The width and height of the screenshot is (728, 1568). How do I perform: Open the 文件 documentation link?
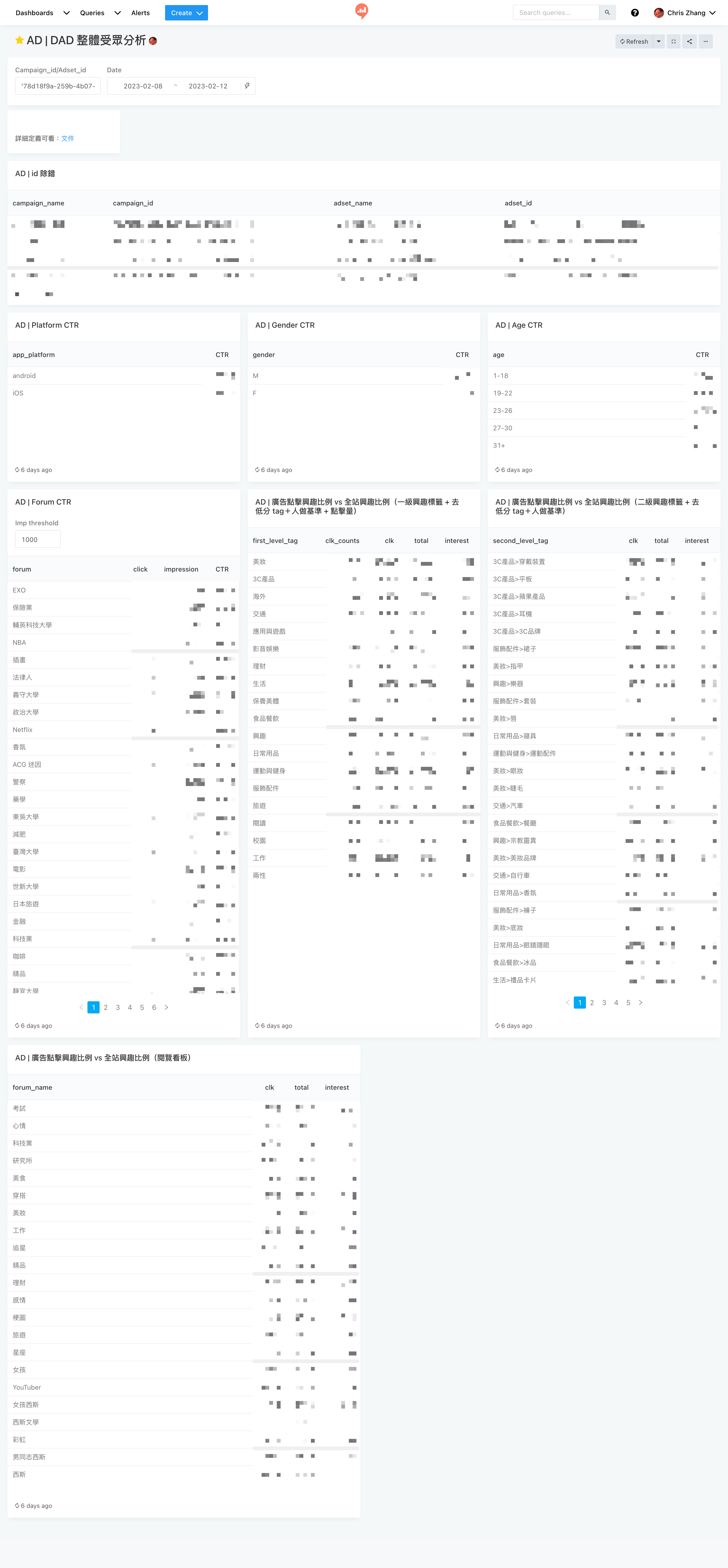tap(68, 138)
